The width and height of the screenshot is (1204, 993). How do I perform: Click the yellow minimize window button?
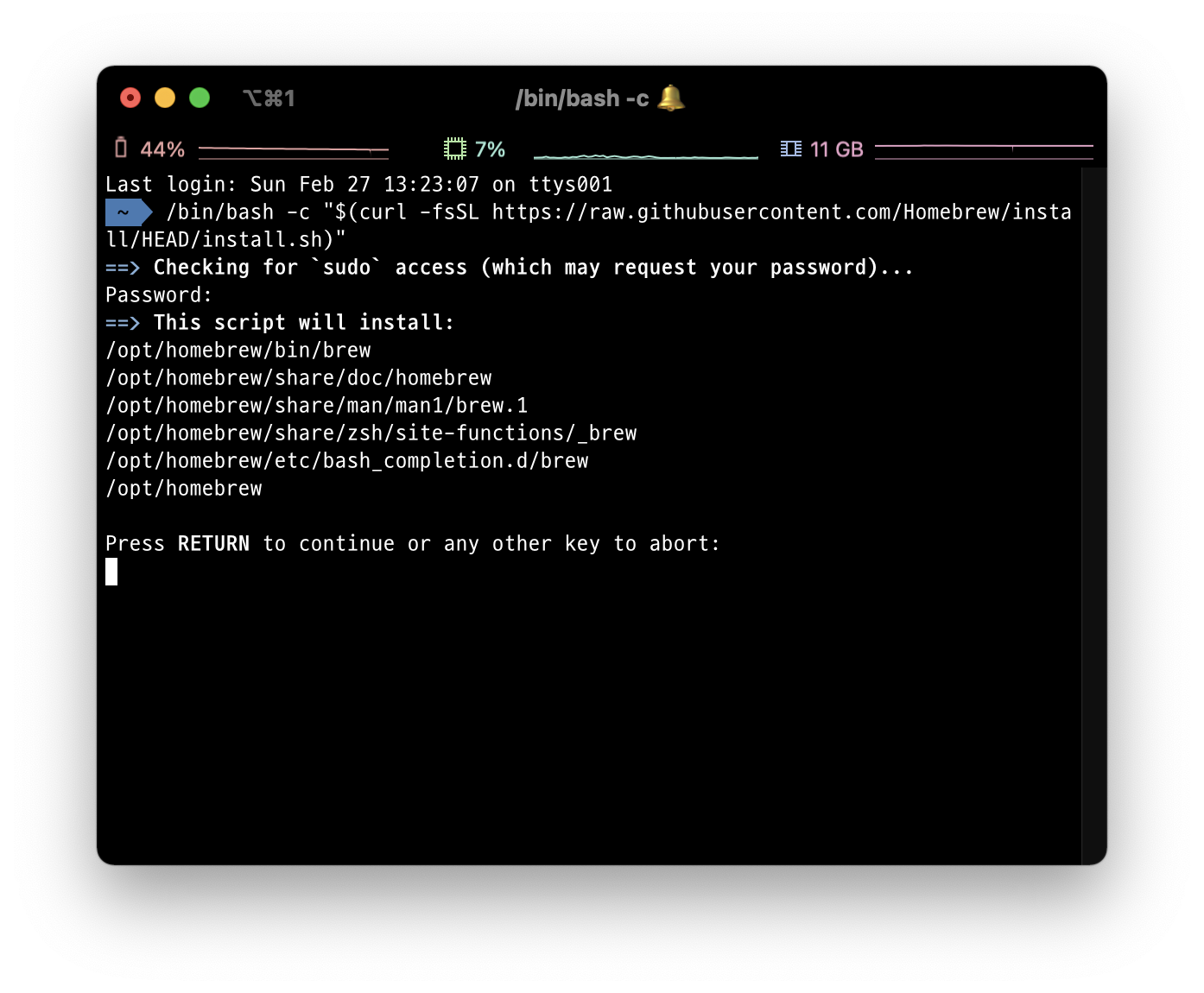[165, 98]
